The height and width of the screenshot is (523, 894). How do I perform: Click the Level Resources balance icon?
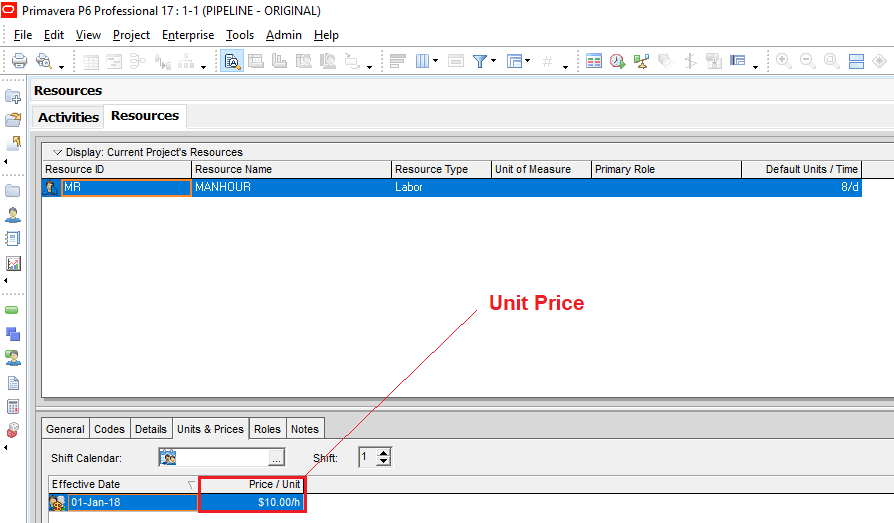pyautogui.click(x=641, y=60)
